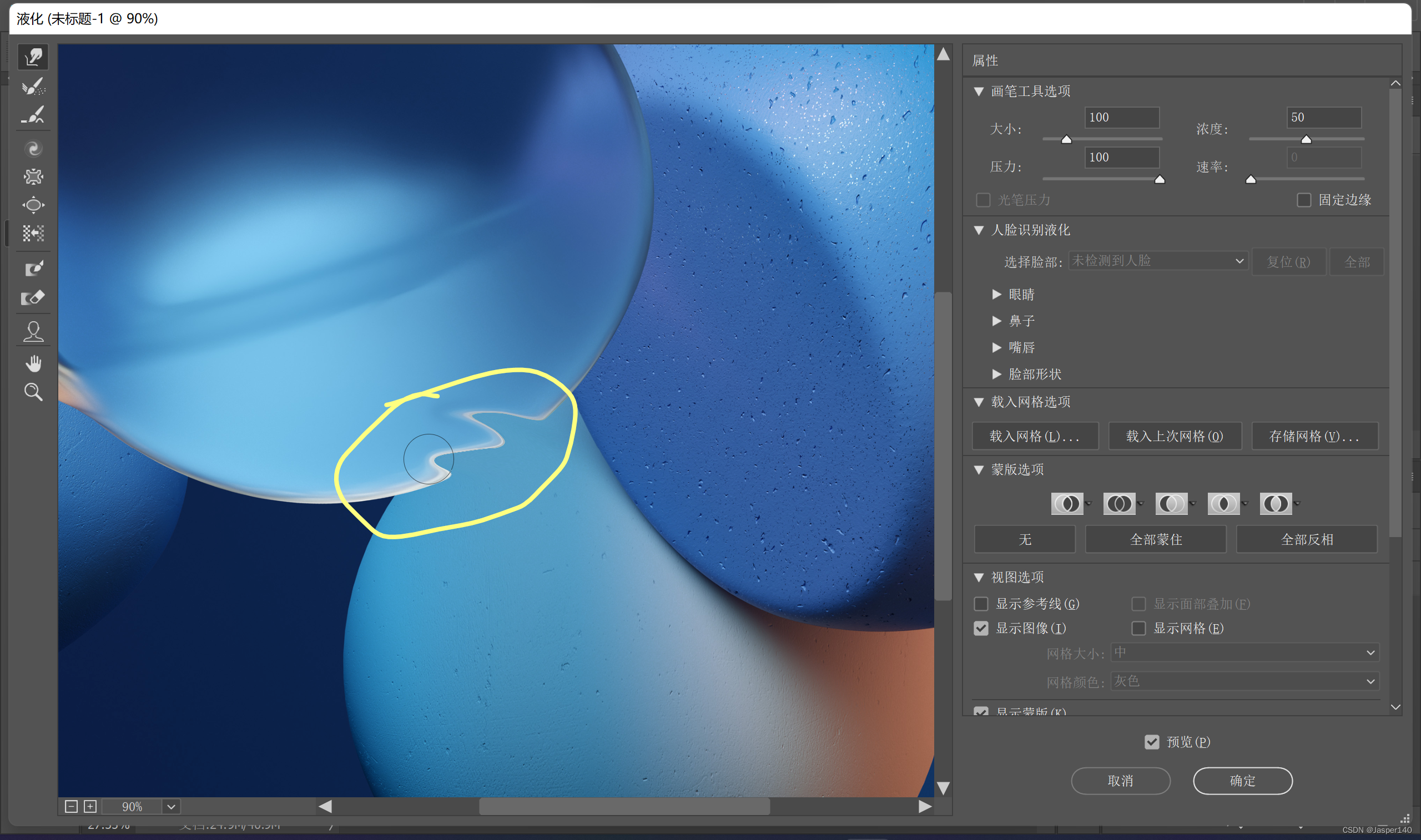Image resolution: width=1421 pixels, height=840 pixels.
Task: Uncheck the 预览(P) checkbox
Action: click(x=1152, y=742)
